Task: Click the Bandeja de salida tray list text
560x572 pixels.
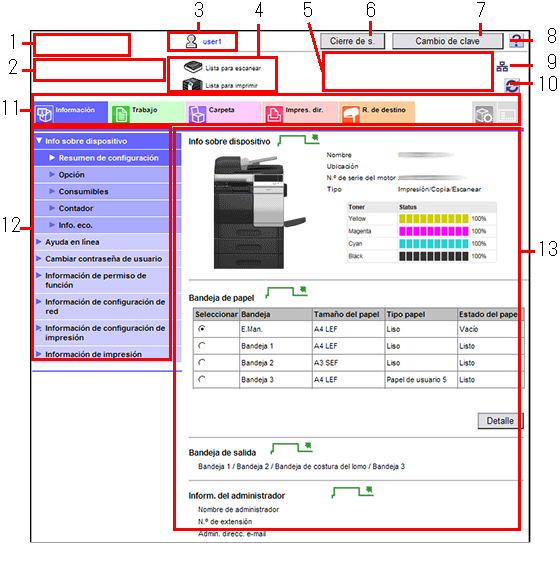Action: (x=301, y=466)
